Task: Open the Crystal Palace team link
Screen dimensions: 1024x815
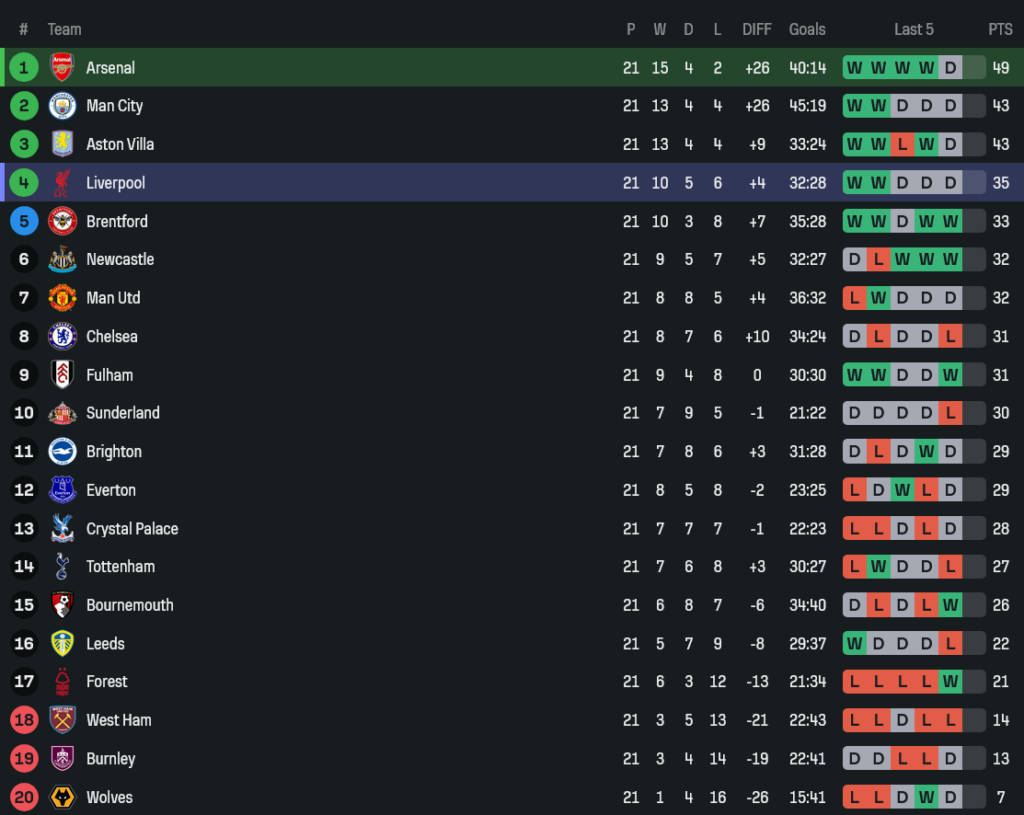Action: pos(132,529)
